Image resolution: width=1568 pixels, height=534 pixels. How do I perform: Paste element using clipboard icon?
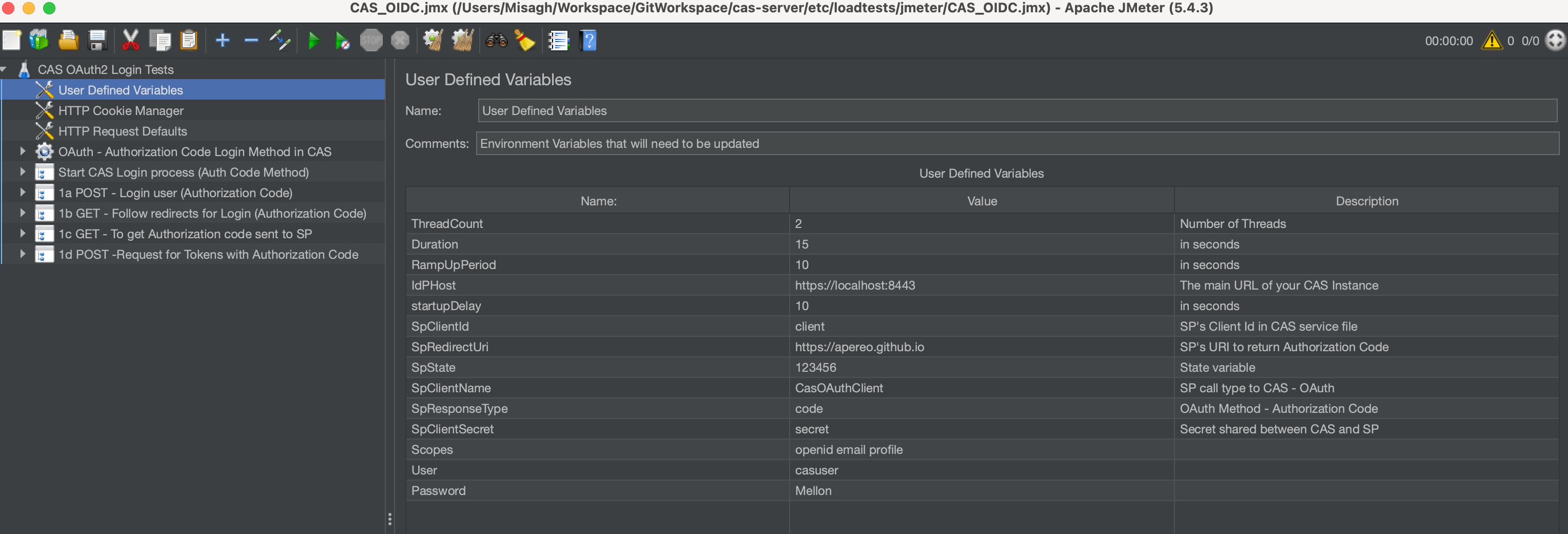click(189, 40)
